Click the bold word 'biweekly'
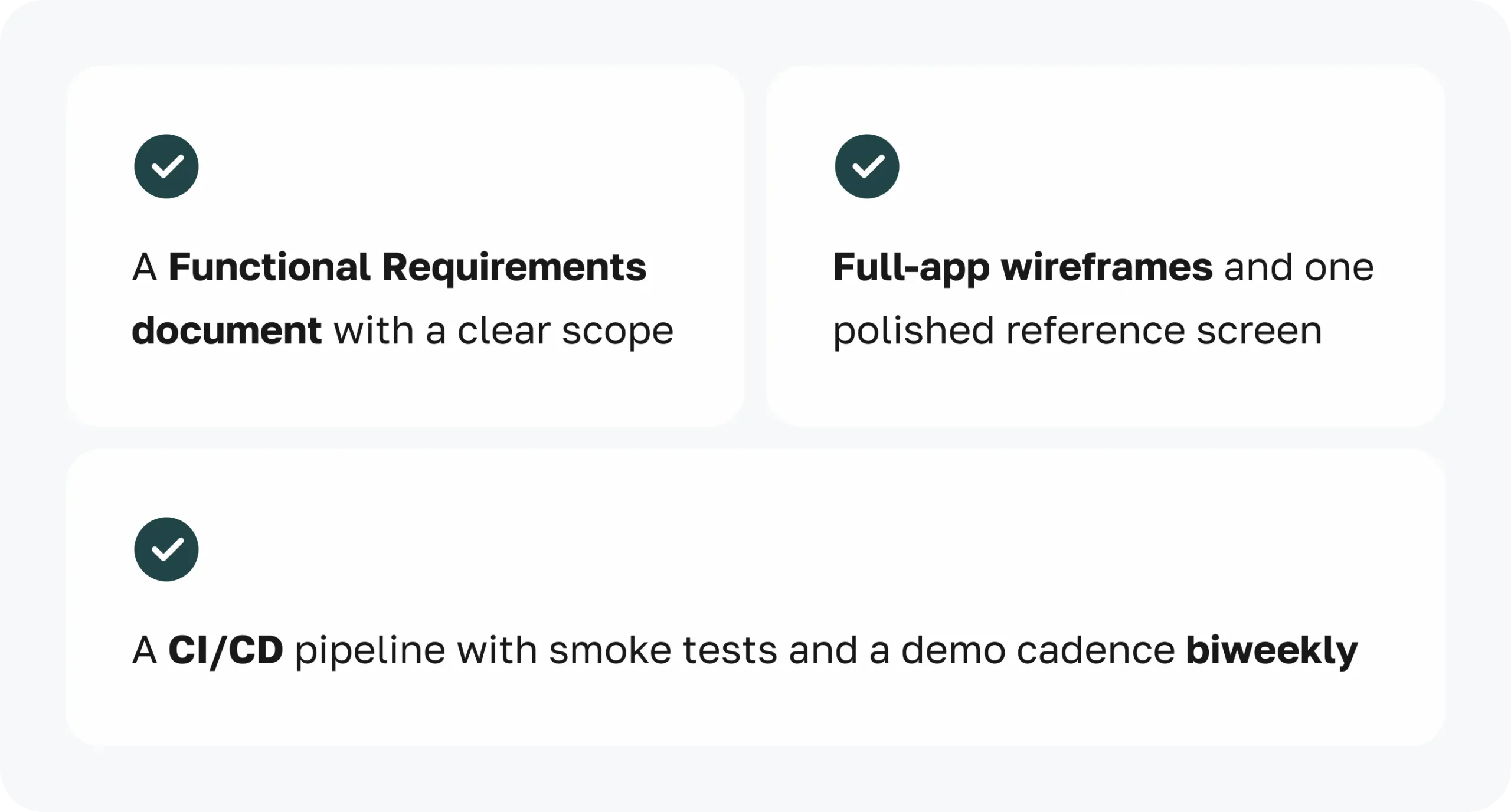Image resolution: width=1511 pixels, height=812 pixels. pyautogui.click(x=1272, y=651)
